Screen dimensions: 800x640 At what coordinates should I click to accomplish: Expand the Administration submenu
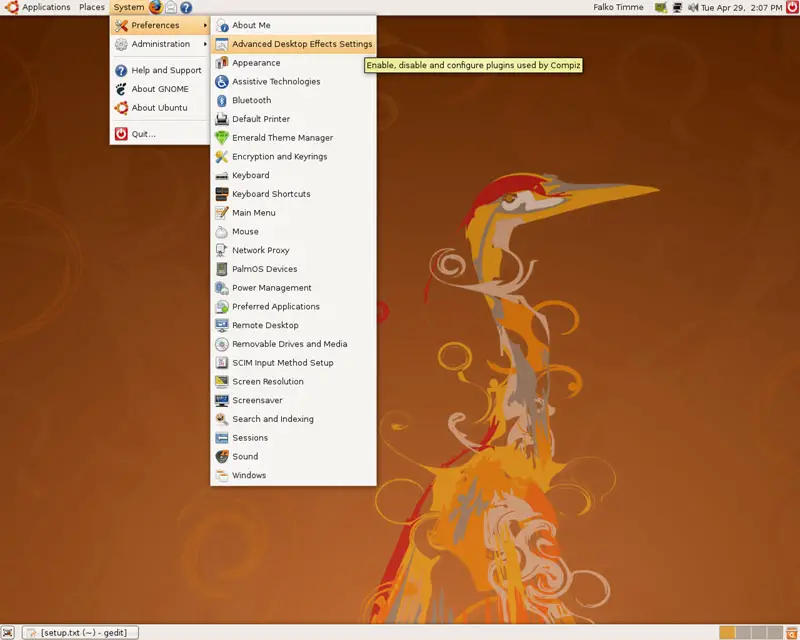(x=160, y=44)
